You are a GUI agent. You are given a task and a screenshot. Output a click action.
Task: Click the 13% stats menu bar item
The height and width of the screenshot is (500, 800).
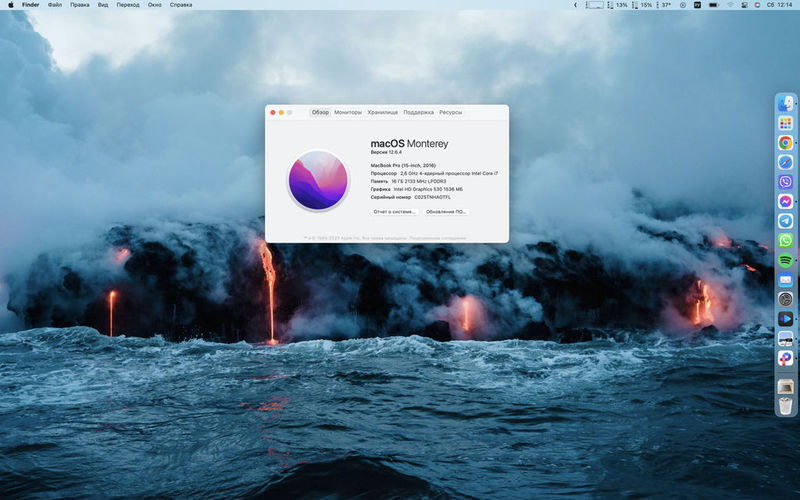tap(617, 5)
